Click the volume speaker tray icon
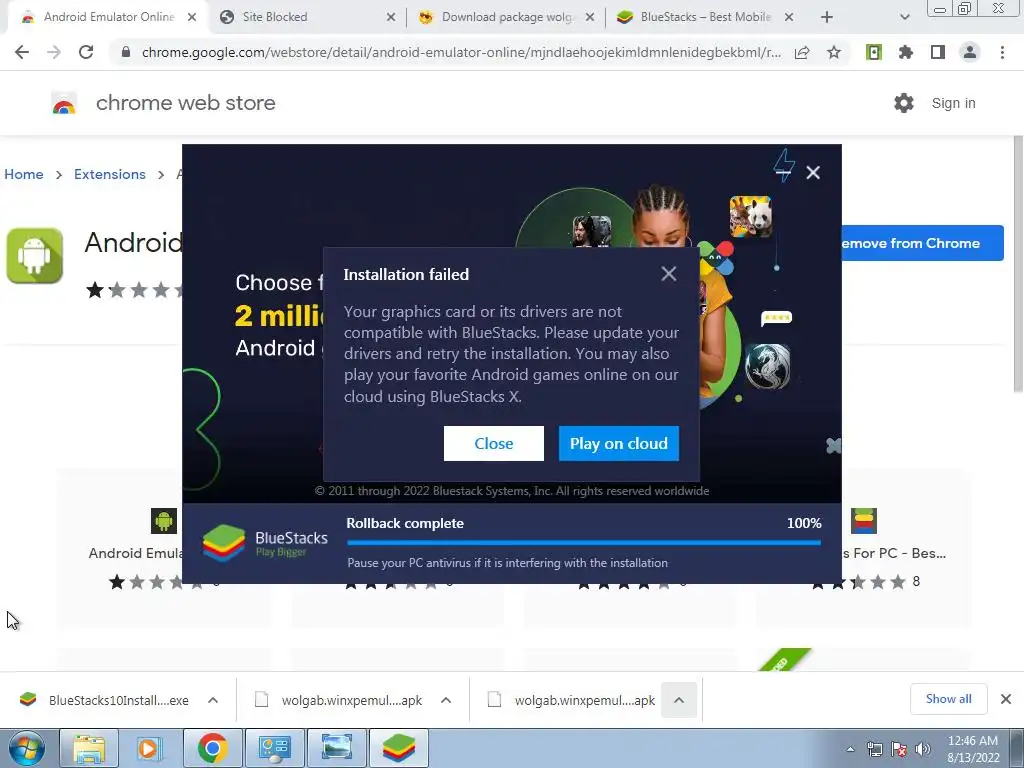This screenshot has width=1024, height=768. 923,749
